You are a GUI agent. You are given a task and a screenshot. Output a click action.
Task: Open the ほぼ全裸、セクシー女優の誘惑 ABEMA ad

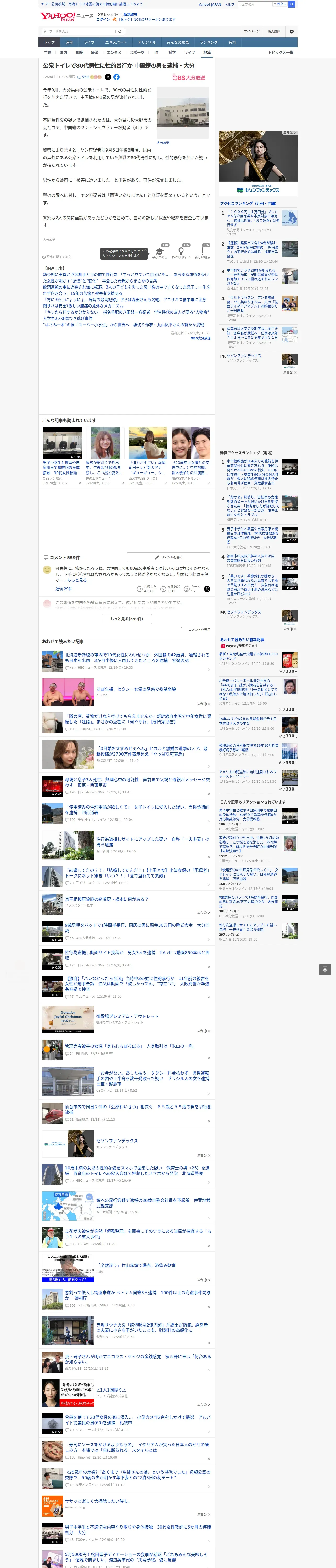pos(136,689)
